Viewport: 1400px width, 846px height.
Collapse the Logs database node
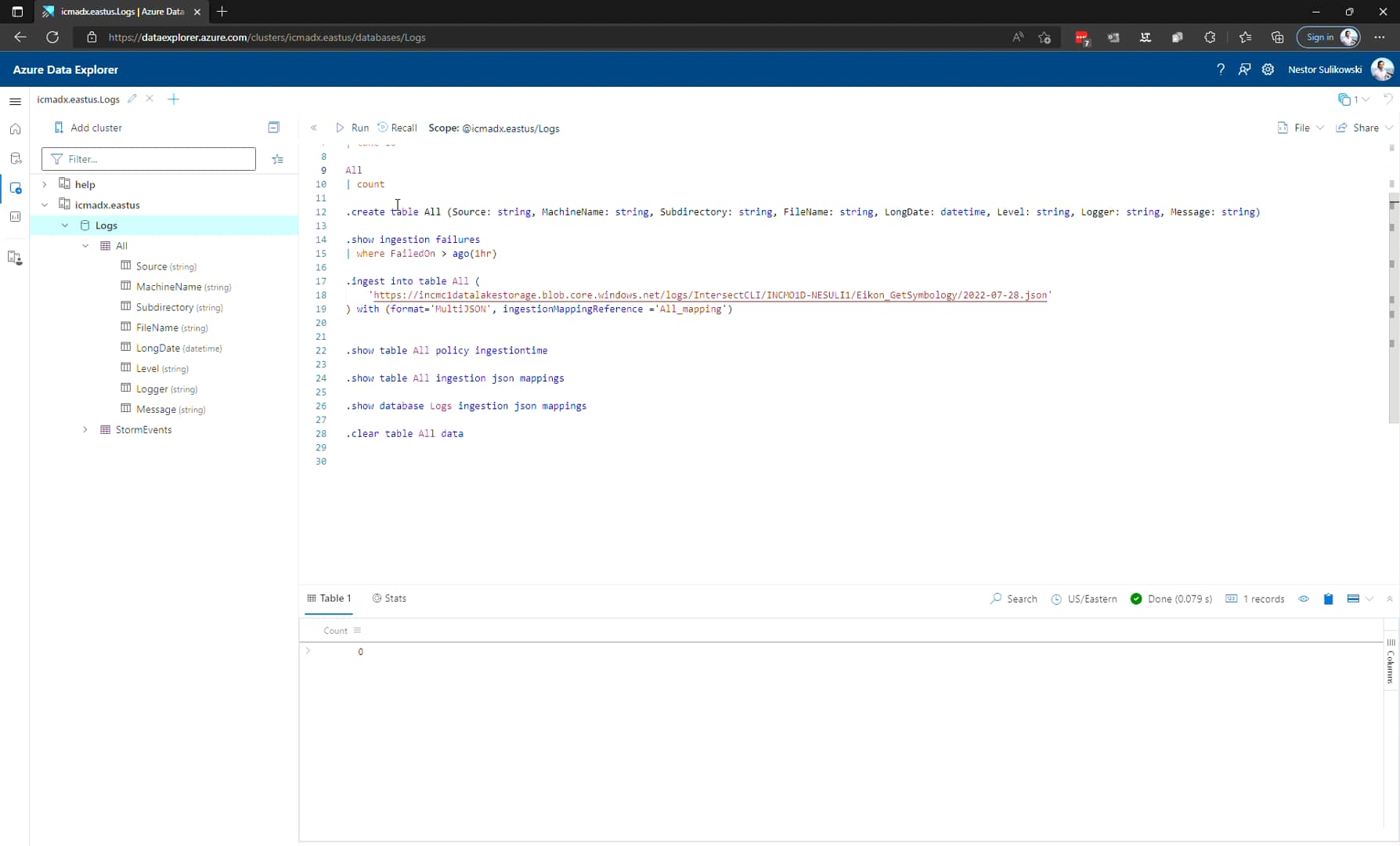pyautogui.click(x=65, y=225)
